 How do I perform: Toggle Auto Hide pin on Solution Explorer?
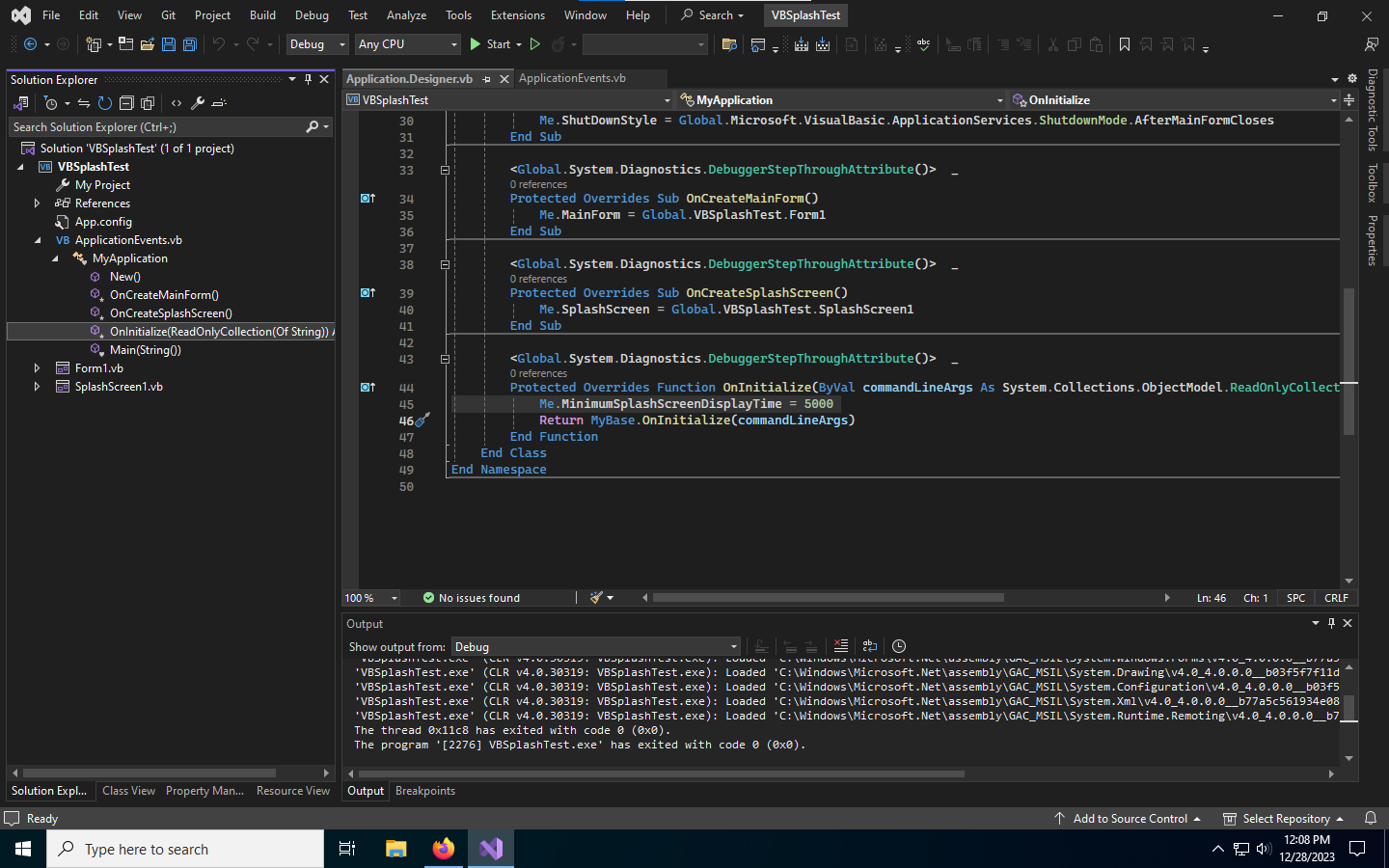coord(309,79)
